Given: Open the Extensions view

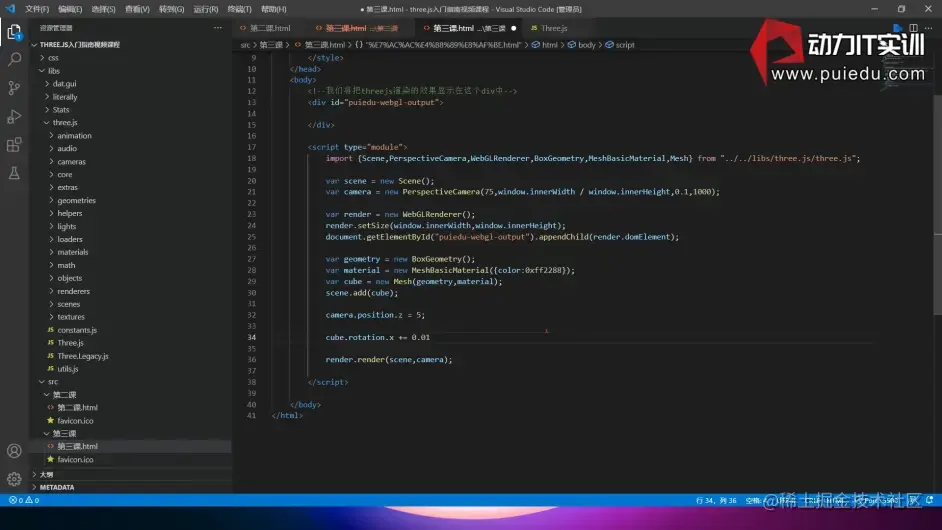Looking at the screenshot, I should 14,145.
